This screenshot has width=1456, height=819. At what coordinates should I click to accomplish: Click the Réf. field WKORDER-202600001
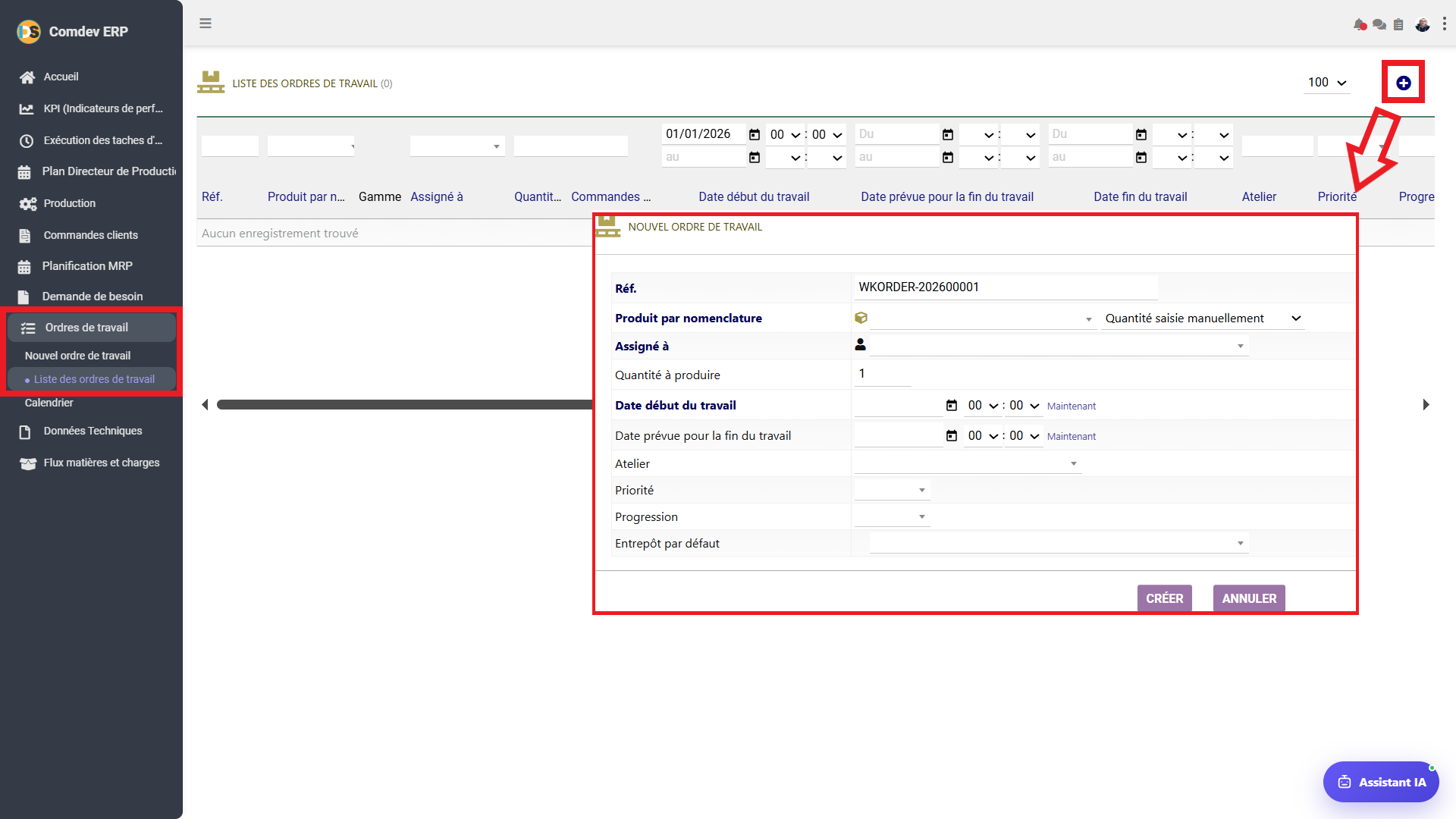coord(1006,287)
